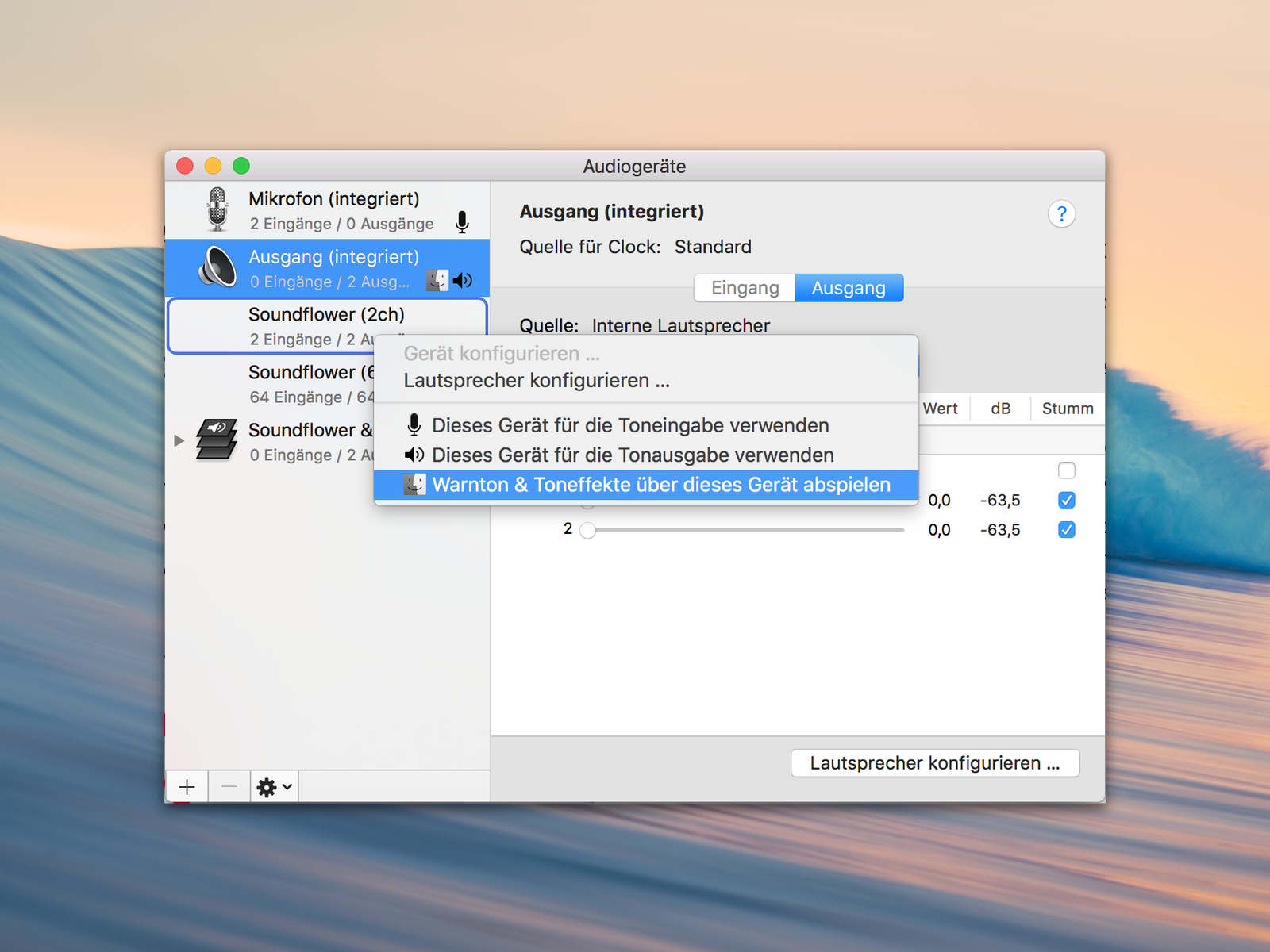Close the Audiogeräte window with red button
Image resolution: width=1270 pixels, height=952 pixels.
[x=185, y=166]
